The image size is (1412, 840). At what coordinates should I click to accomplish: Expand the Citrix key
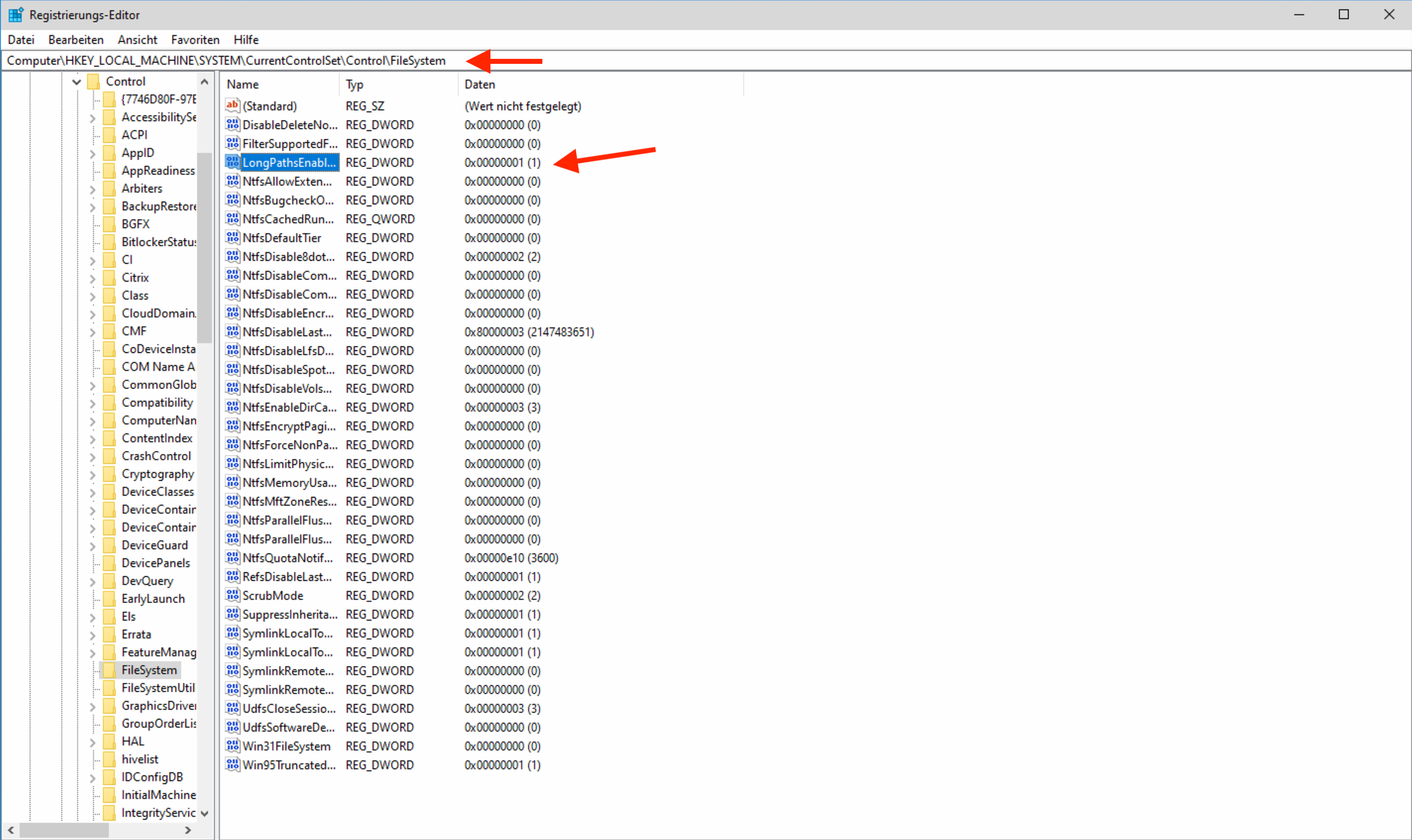(92, 278)
